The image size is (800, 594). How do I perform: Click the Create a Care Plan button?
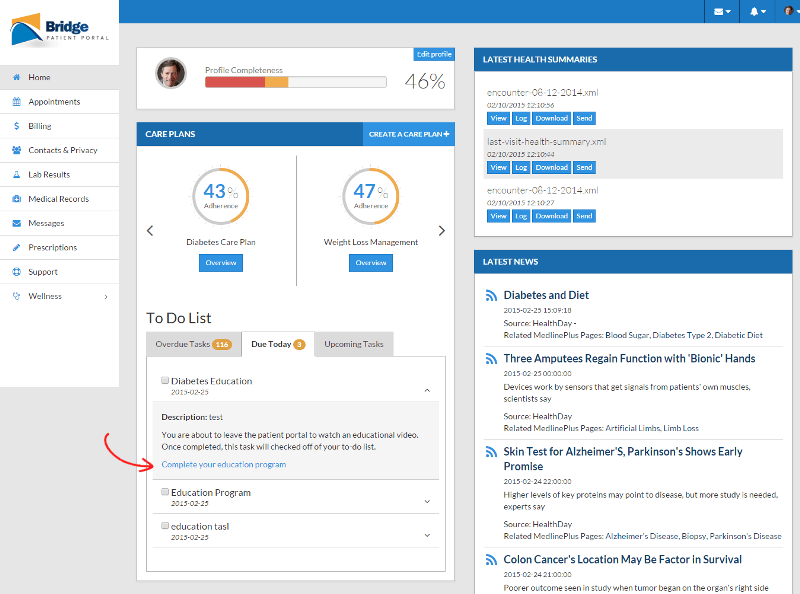coord(408,134)
